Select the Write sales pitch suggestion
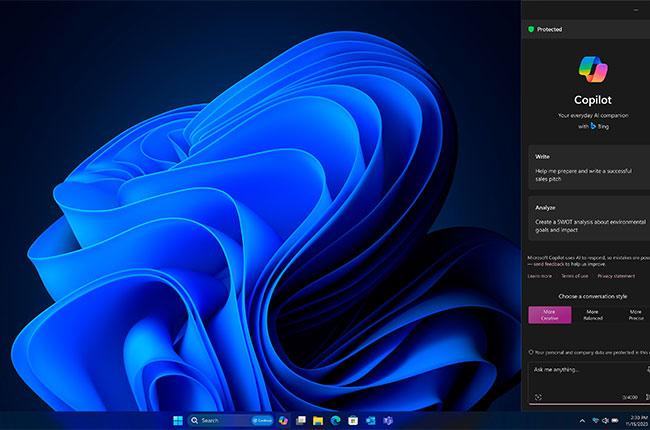Image resolution: width=650 pixels, height=430 pixels. click(589, 168)
